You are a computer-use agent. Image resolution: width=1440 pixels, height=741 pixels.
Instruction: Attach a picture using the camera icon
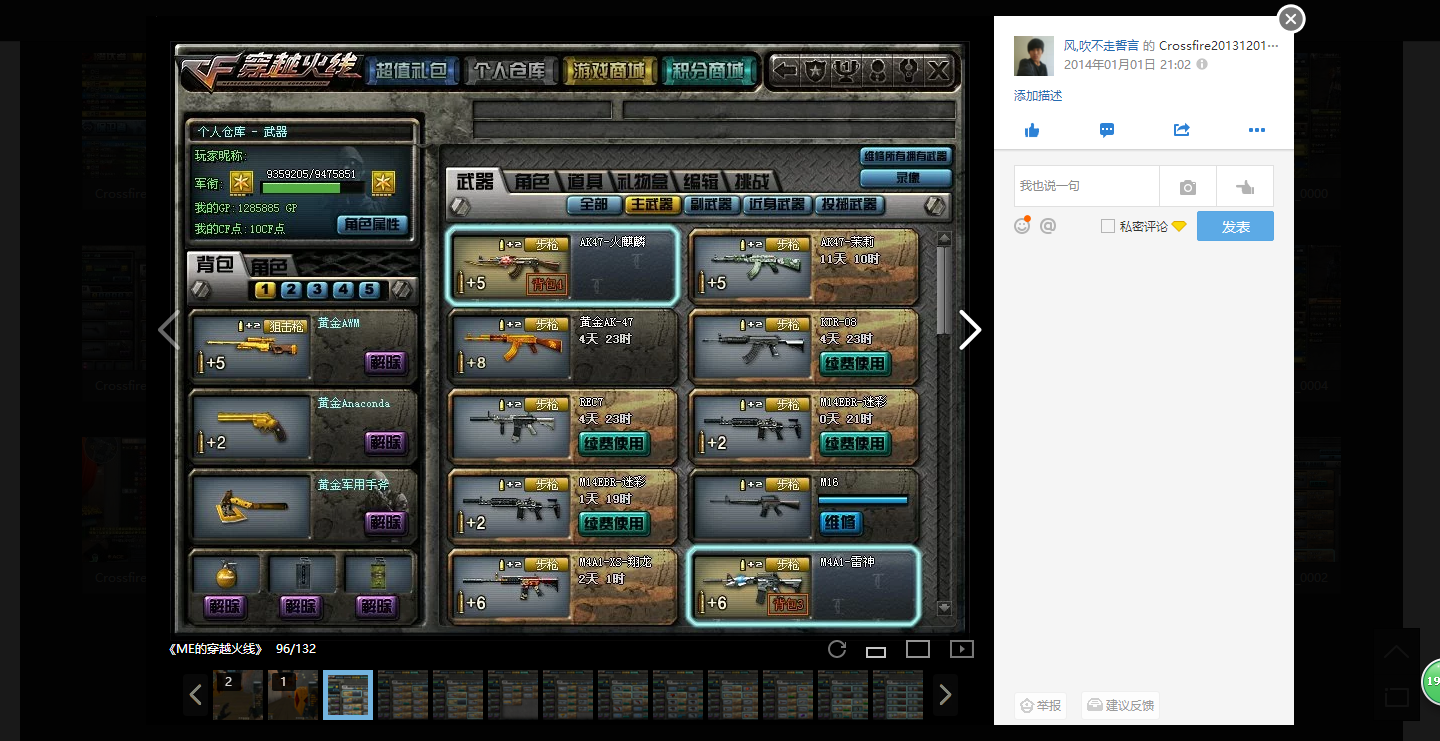[x=1188, y=187]
